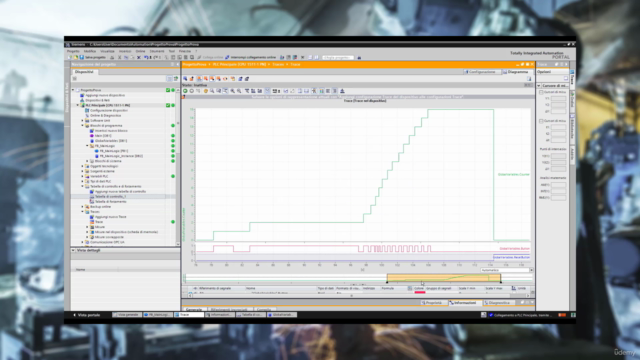Click the Aggiungi nuovo dispositivo icon

82,95
